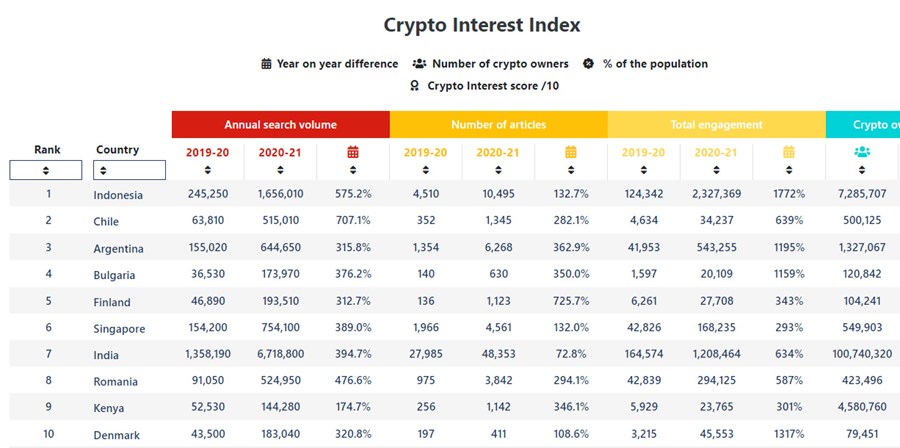
Task: Select the Number of articles header
Action: [x=498, y=125]
